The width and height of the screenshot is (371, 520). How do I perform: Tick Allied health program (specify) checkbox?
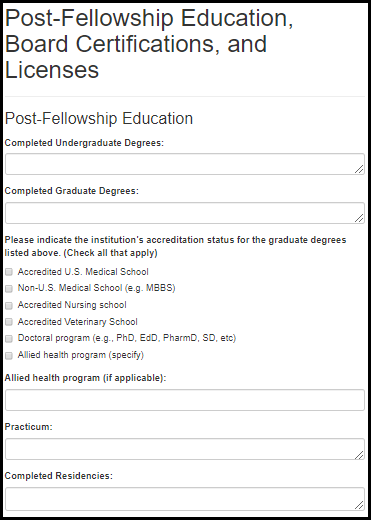pos(9,355)
